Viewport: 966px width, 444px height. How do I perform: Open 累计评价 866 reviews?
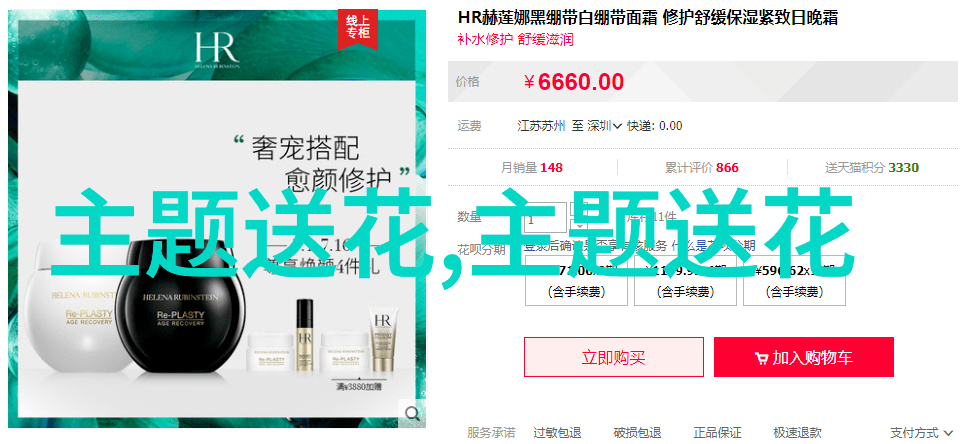[701, 168]
